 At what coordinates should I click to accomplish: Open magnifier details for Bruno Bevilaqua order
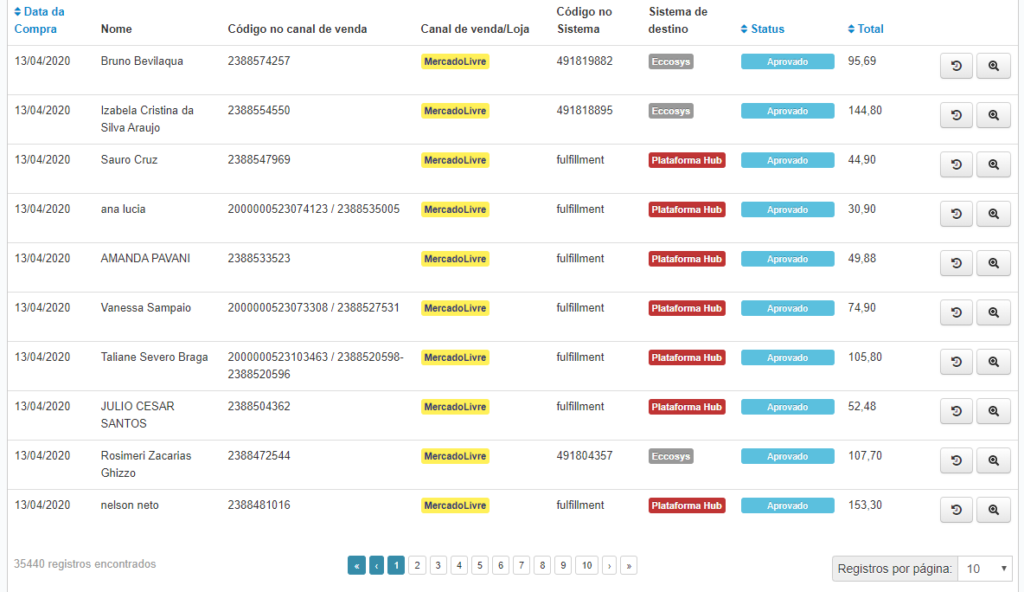993,66
